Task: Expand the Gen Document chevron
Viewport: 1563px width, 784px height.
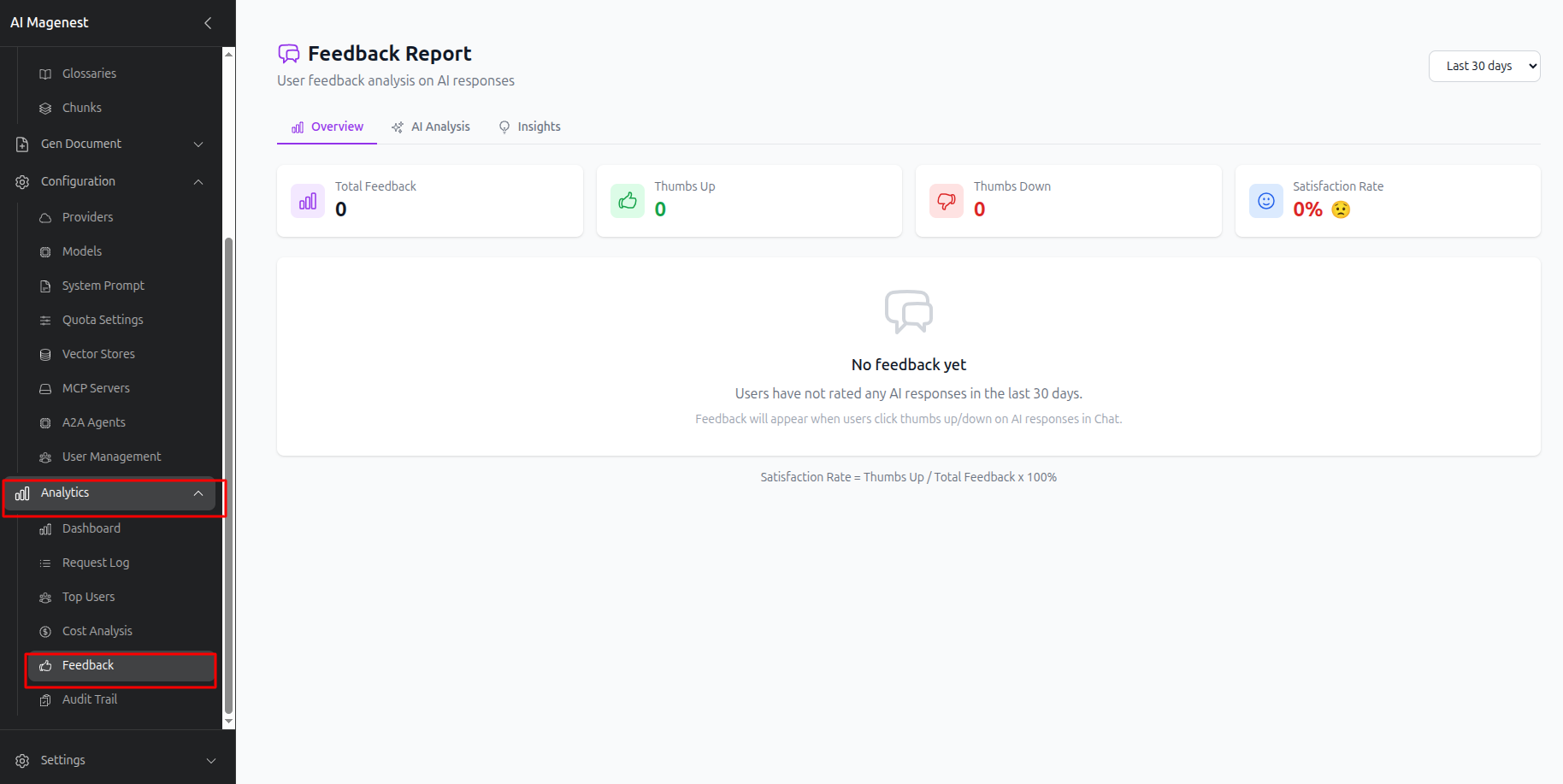Action: pos(198,144)
